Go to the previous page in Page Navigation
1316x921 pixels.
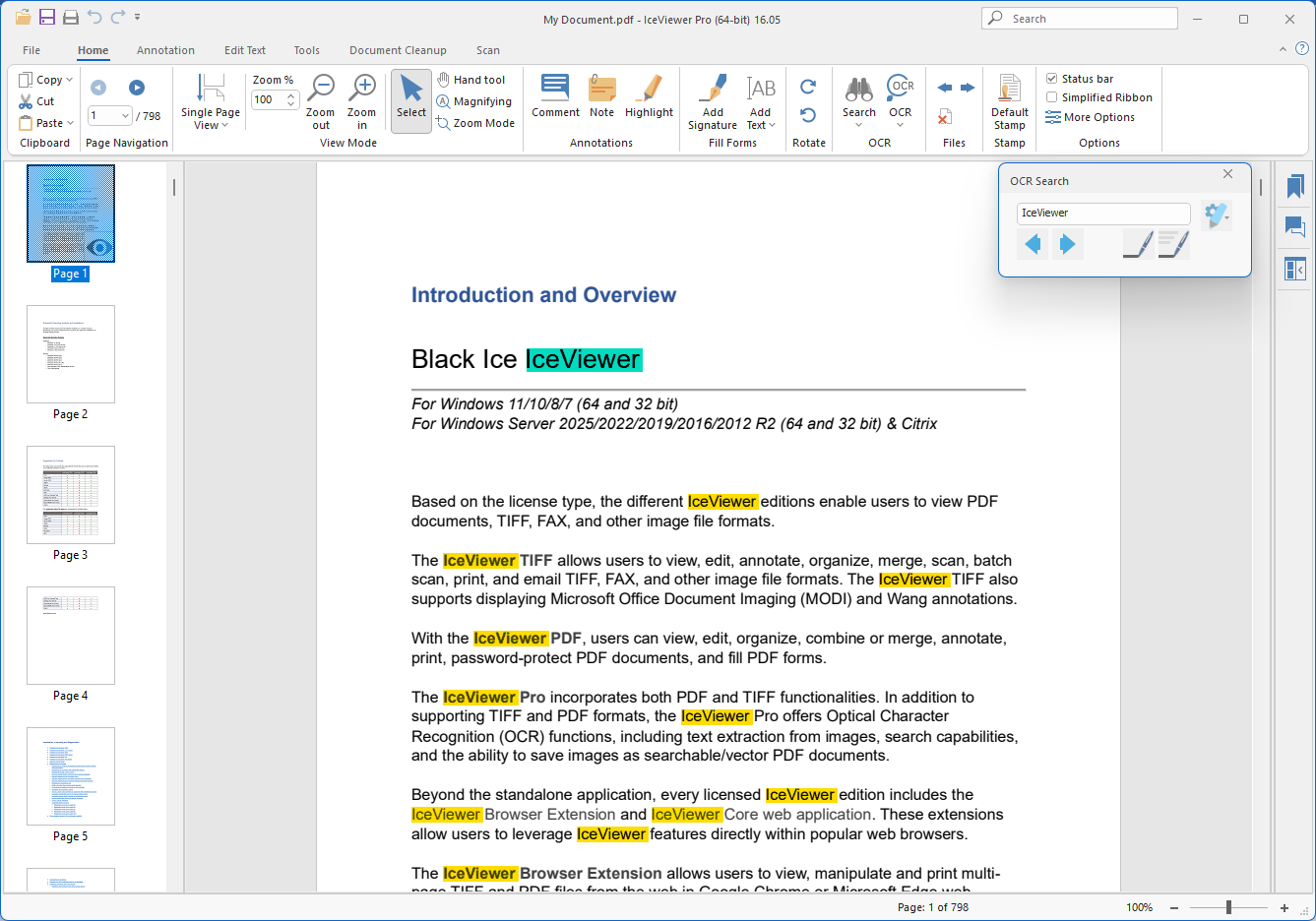[98, 88]
